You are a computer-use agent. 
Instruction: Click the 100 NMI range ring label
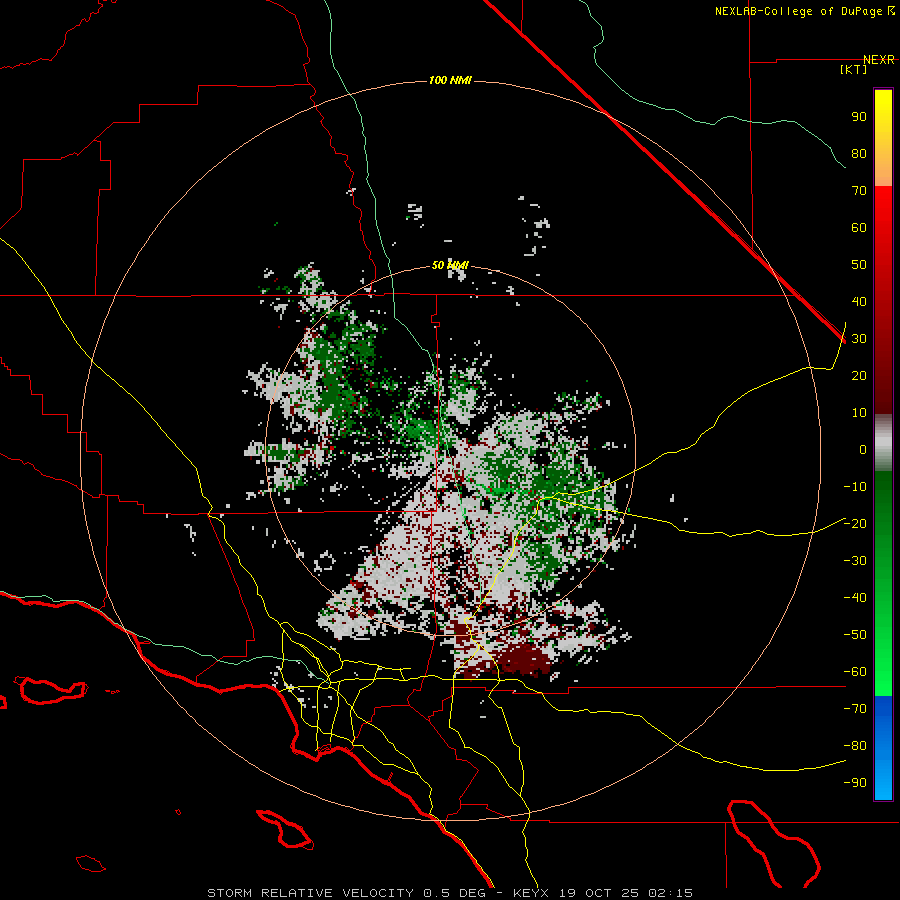click(450, 80)
